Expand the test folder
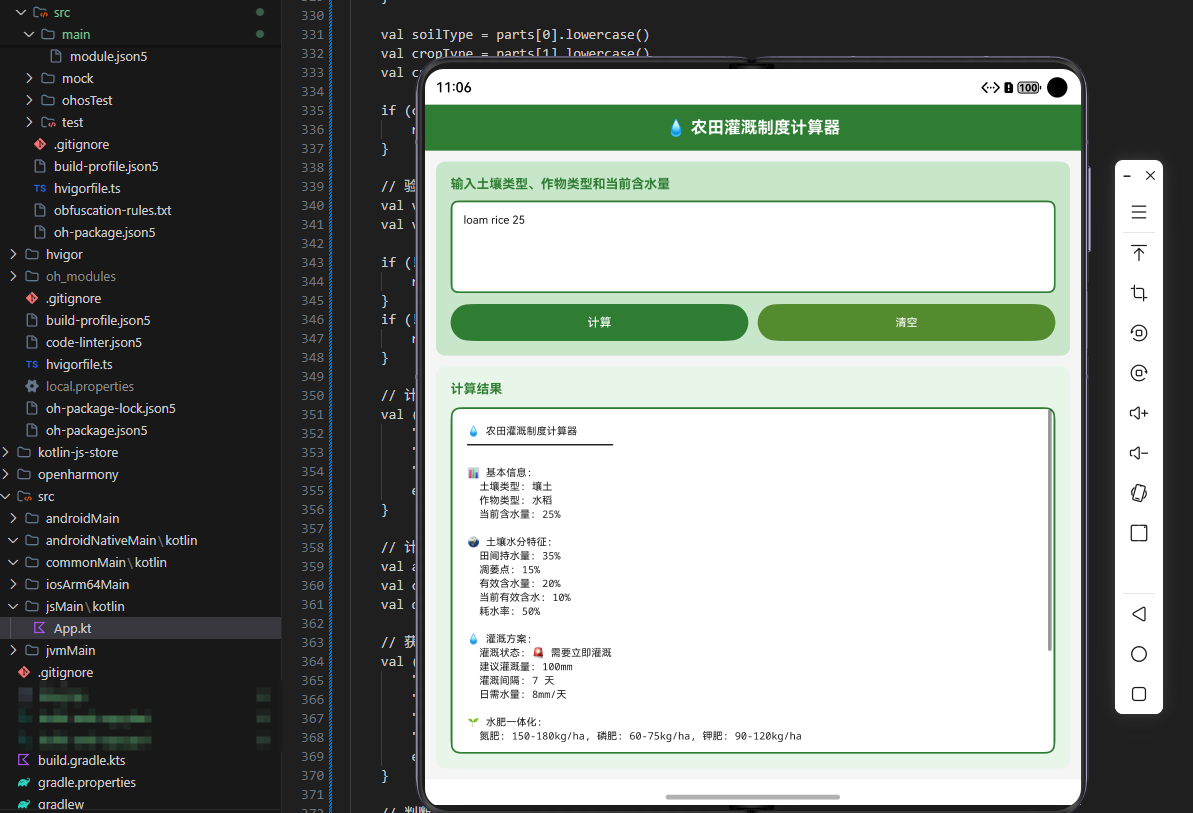Viewport: 1193px width, 813px height. pyautogui.click(x=29, y=122)
